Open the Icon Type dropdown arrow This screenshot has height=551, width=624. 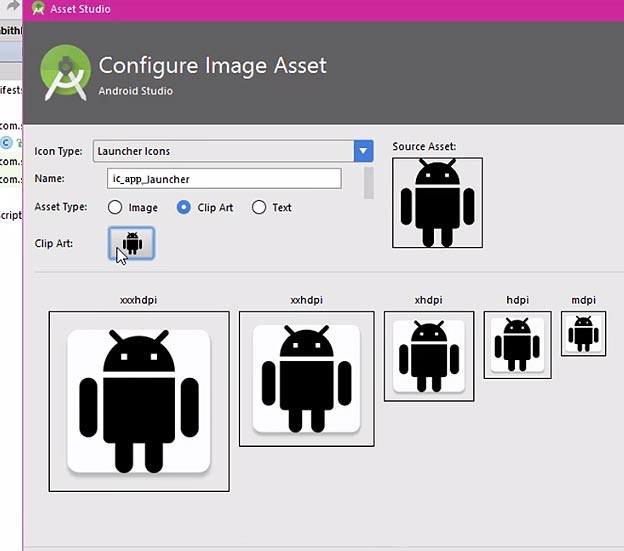(363, 151)
